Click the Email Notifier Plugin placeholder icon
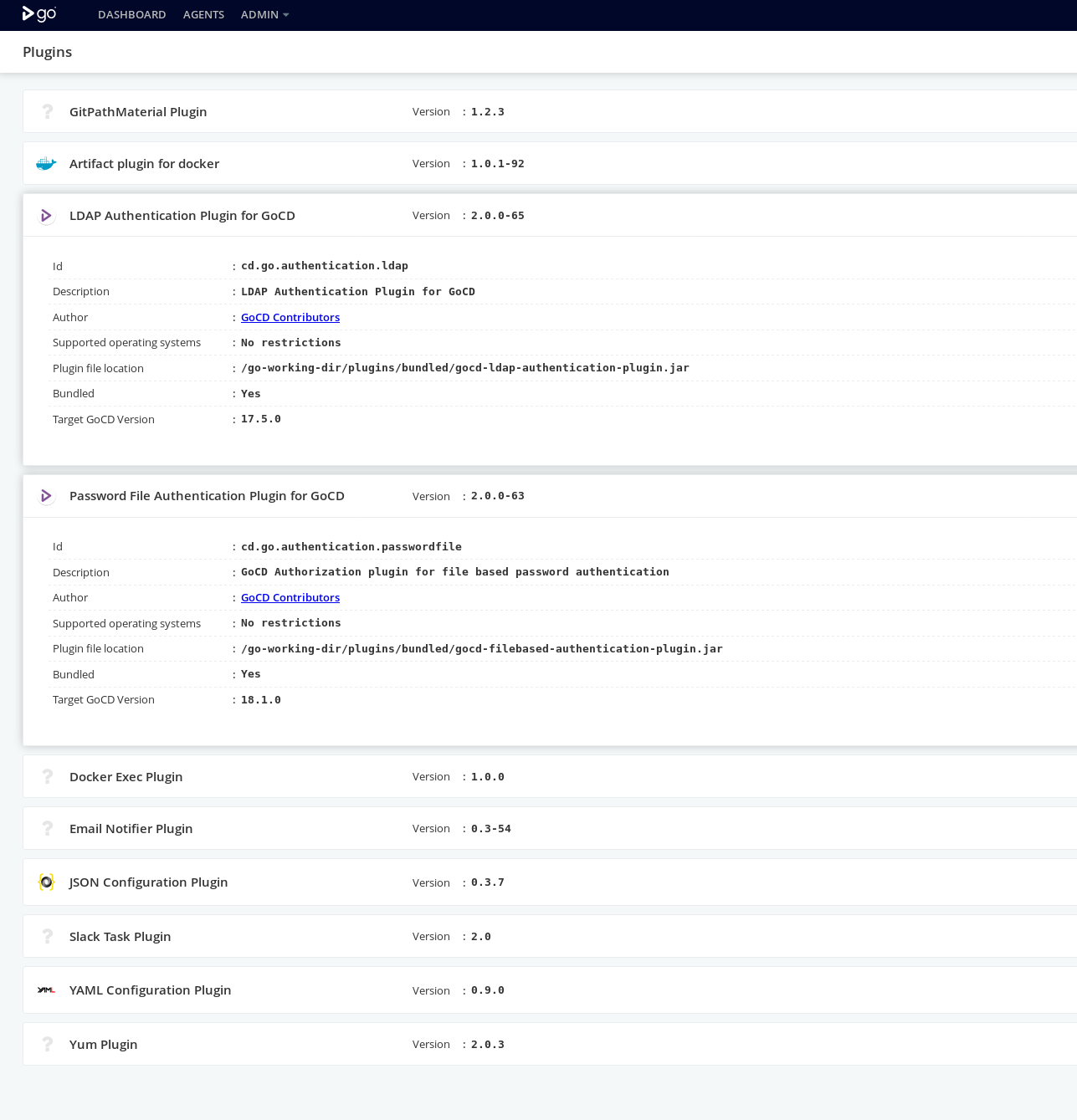Image resolution: width=1077 pixels, height=1120 pixels. point(47,828)
